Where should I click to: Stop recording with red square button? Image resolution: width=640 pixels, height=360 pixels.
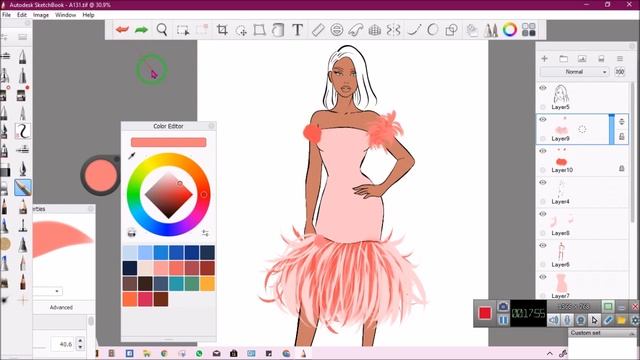(485, 313)
